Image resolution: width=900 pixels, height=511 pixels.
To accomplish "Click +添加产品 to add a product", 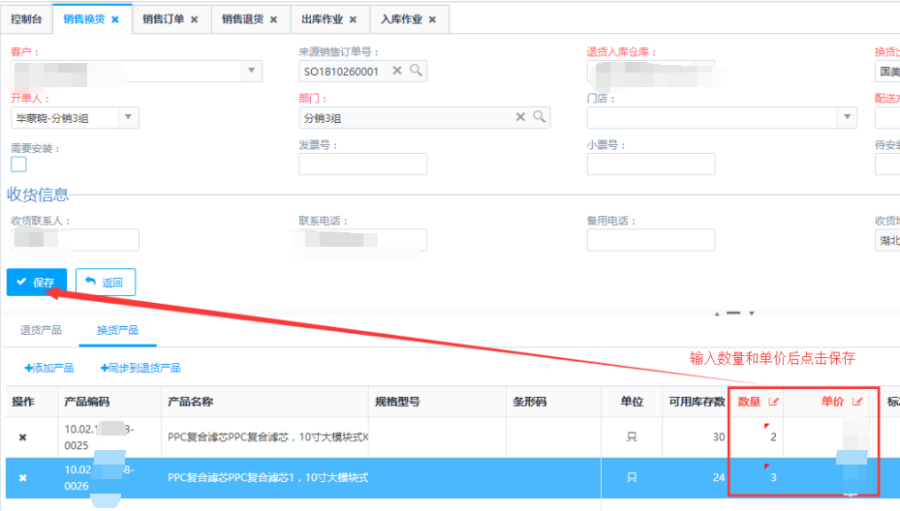I will coord(49,368).
